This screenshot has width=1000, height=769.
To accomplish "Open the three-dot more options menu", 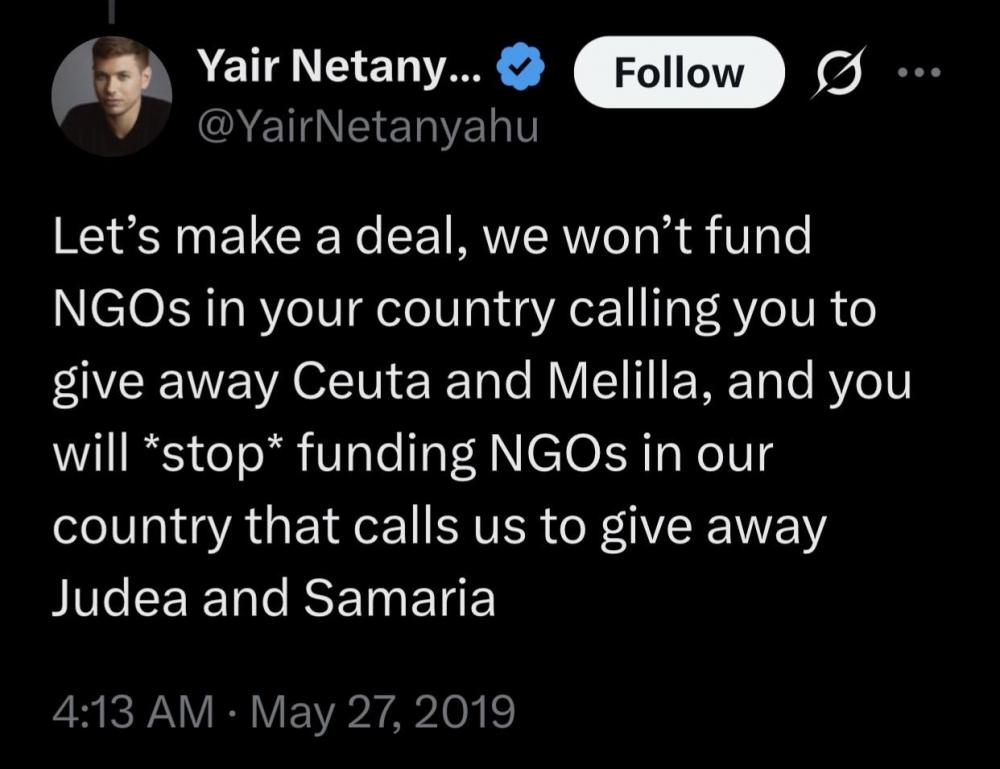I will [x=918, y=72].
